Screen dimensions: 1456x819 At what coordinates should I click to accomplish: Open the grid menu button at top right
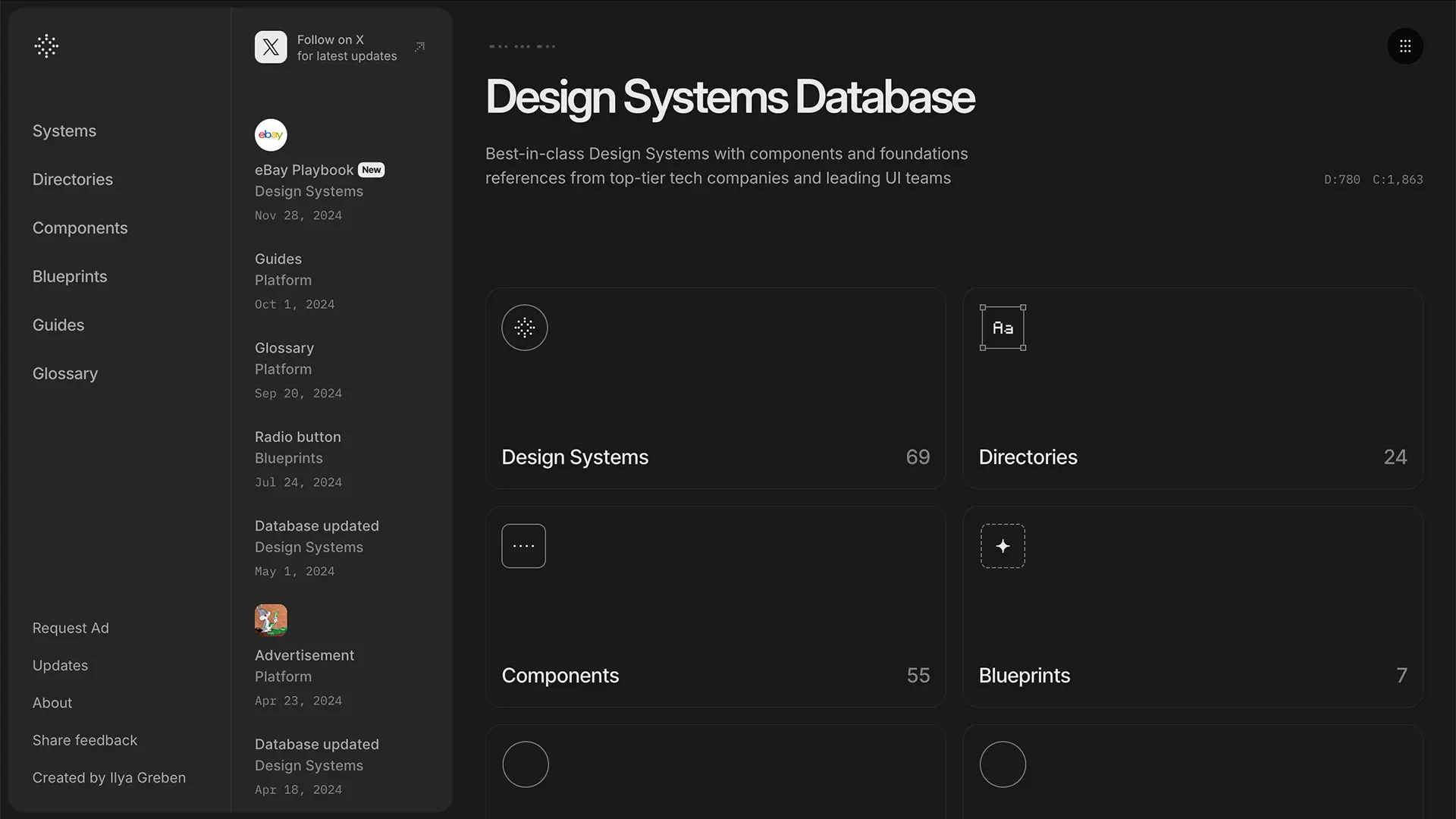1404,47
